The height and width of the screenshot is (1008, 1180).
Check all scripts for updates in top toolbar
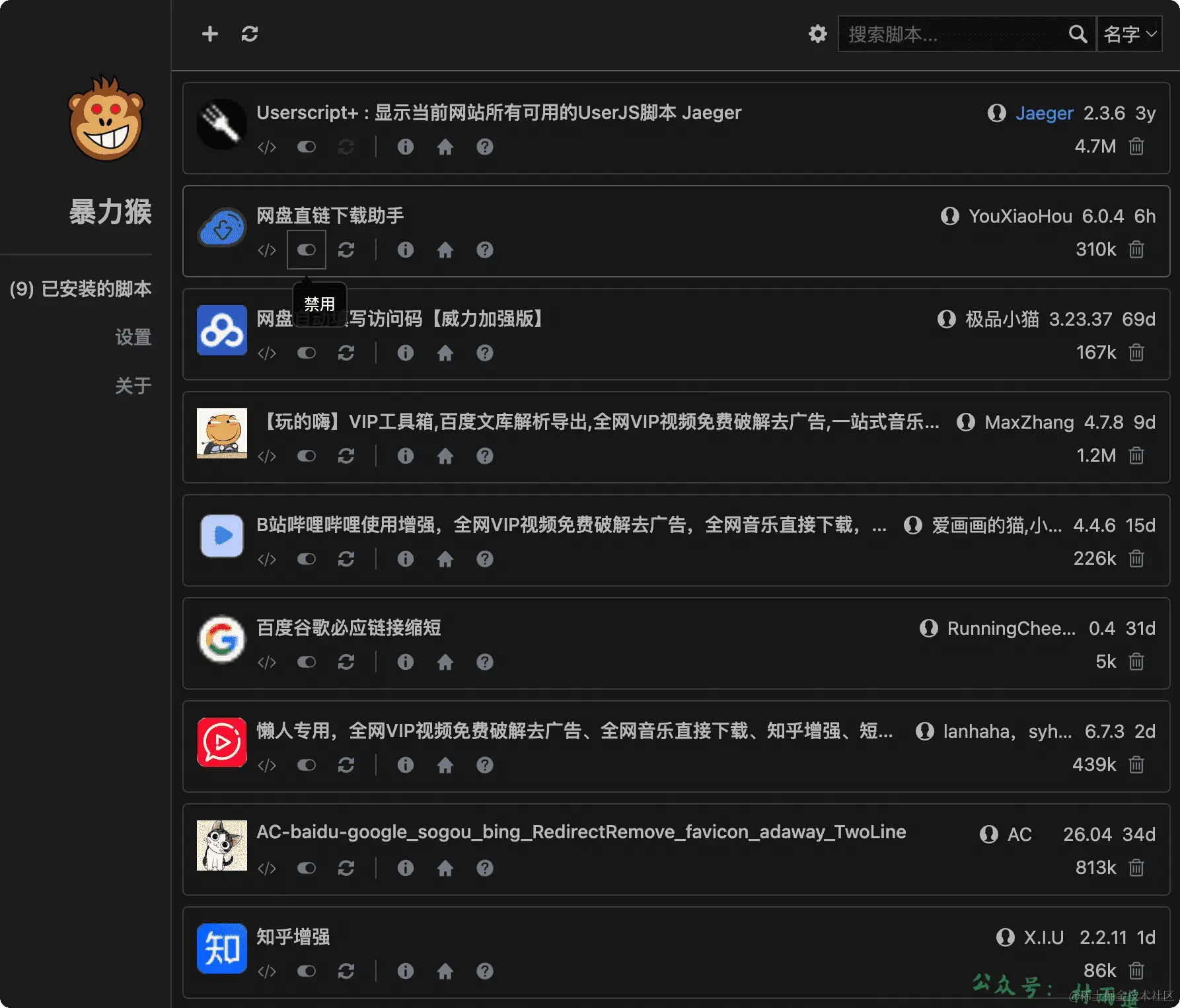pyautogui.click(x=250, y=34)
